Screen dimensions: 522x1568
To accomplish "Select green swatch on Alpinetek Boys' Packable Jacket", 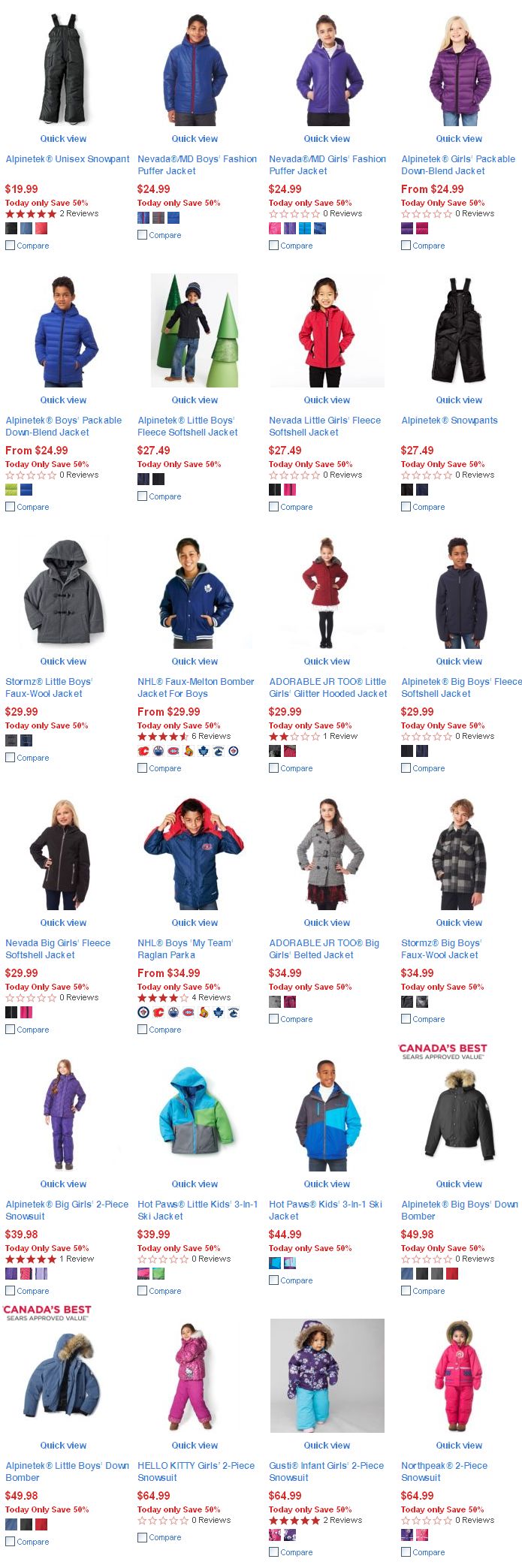I will tap(11, 490).
